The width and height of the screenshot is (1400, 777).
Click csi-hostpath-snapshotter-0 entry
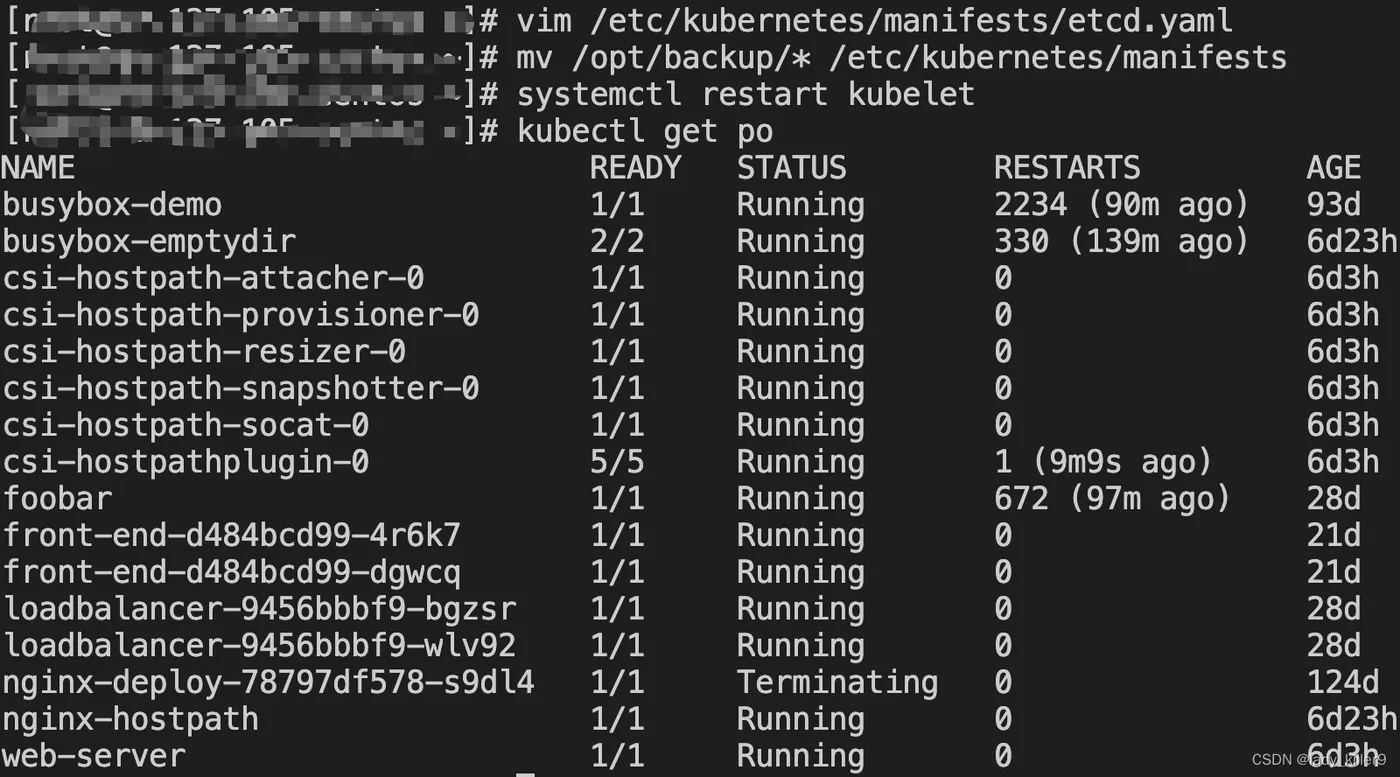click(241, 388)
